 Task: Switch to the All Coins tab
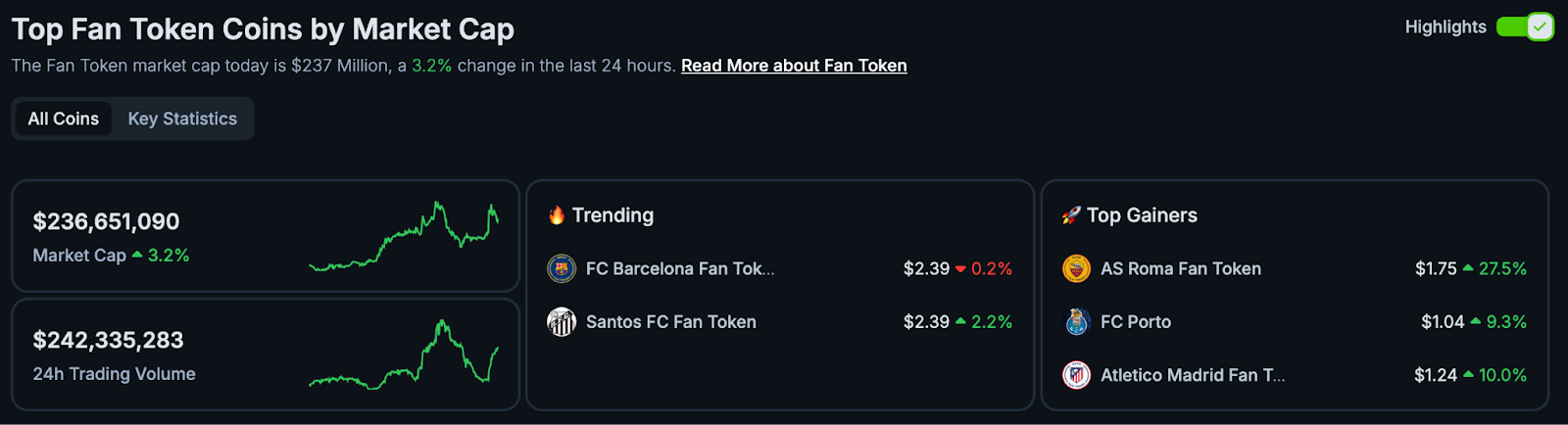click(64, 118)
